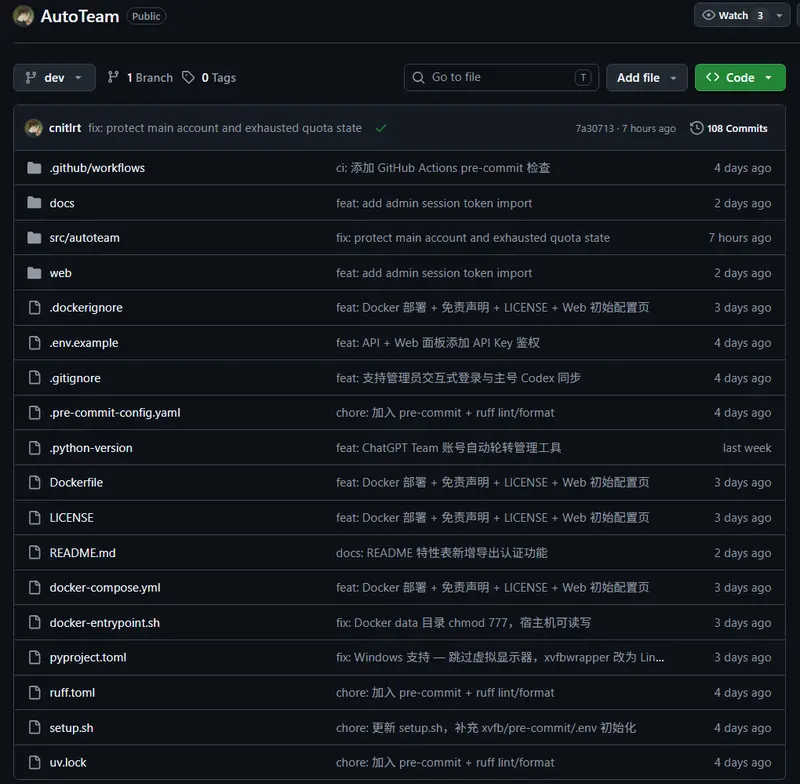Click the commit status green checkmark

[x=381, y=128]
